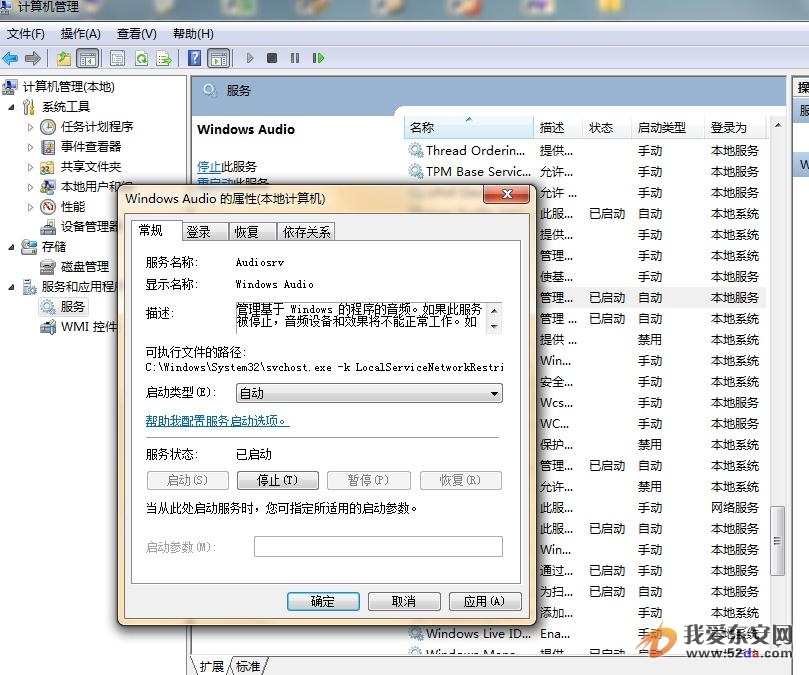Screen dimensions: 809x675
Task: Click the Up one level folder icon
Action: coord(63,58)
